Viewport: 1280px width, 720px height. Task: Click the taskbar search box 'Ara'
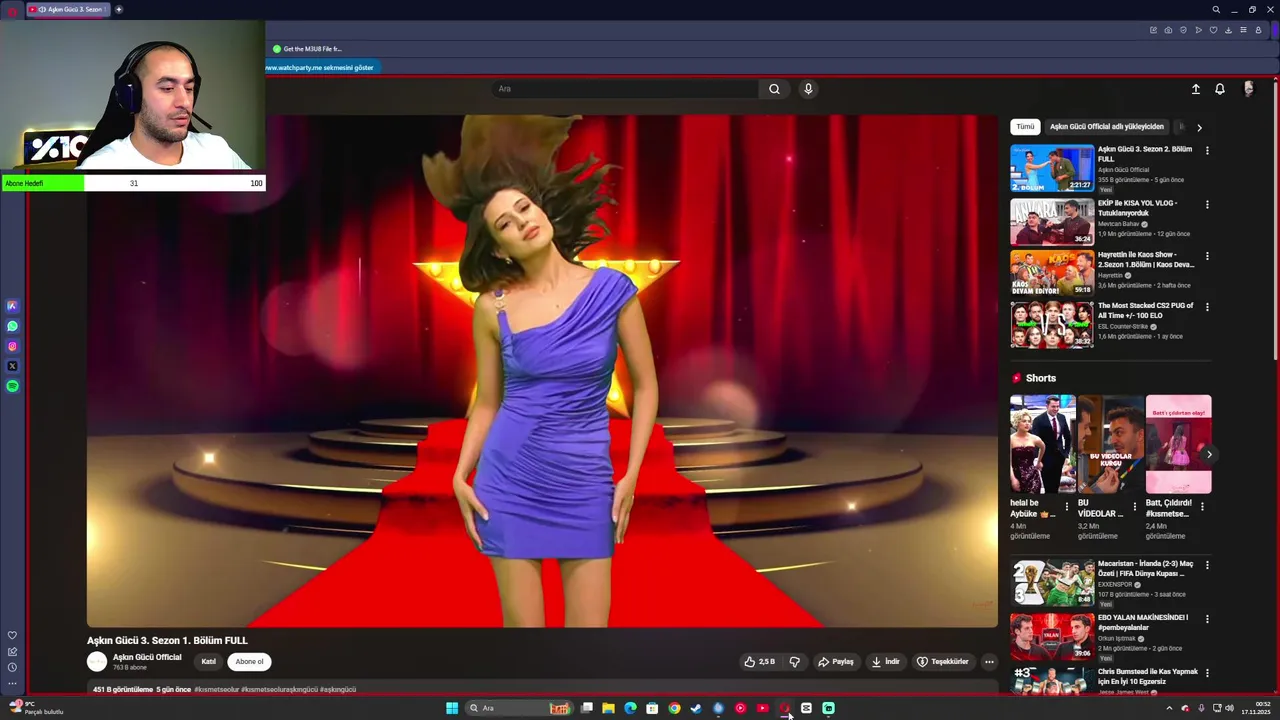point(520,708)
